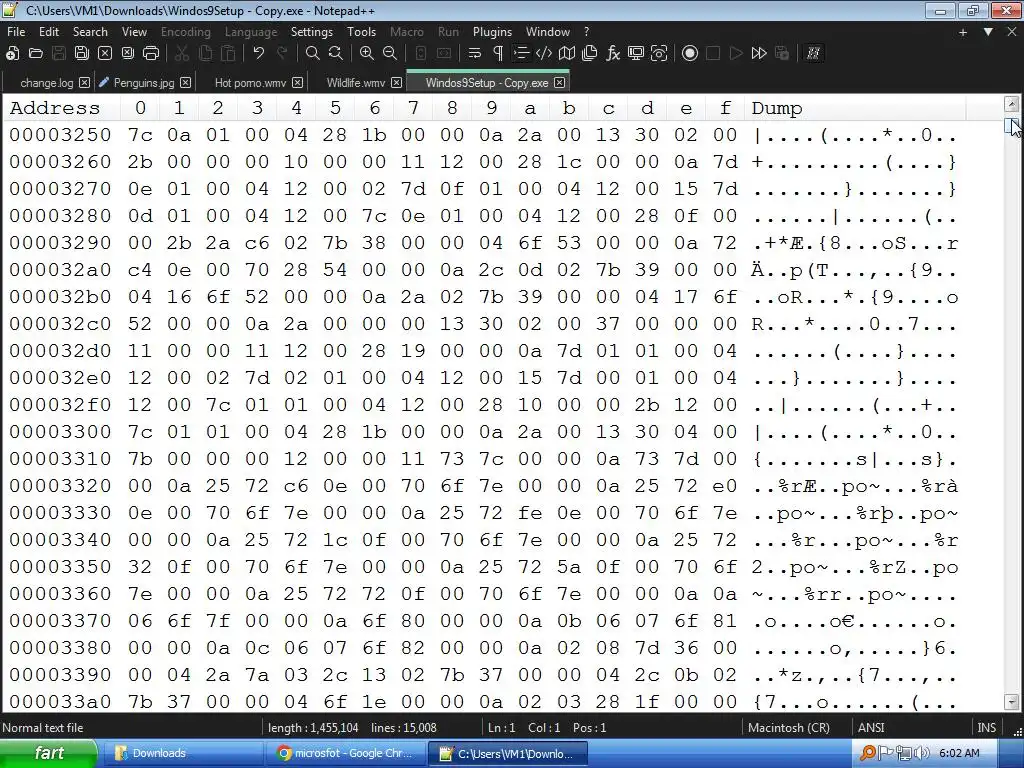Open the Document Map icon
Image resolution: width=1024 pixels, height=768 pixels.
pos(567,54)
